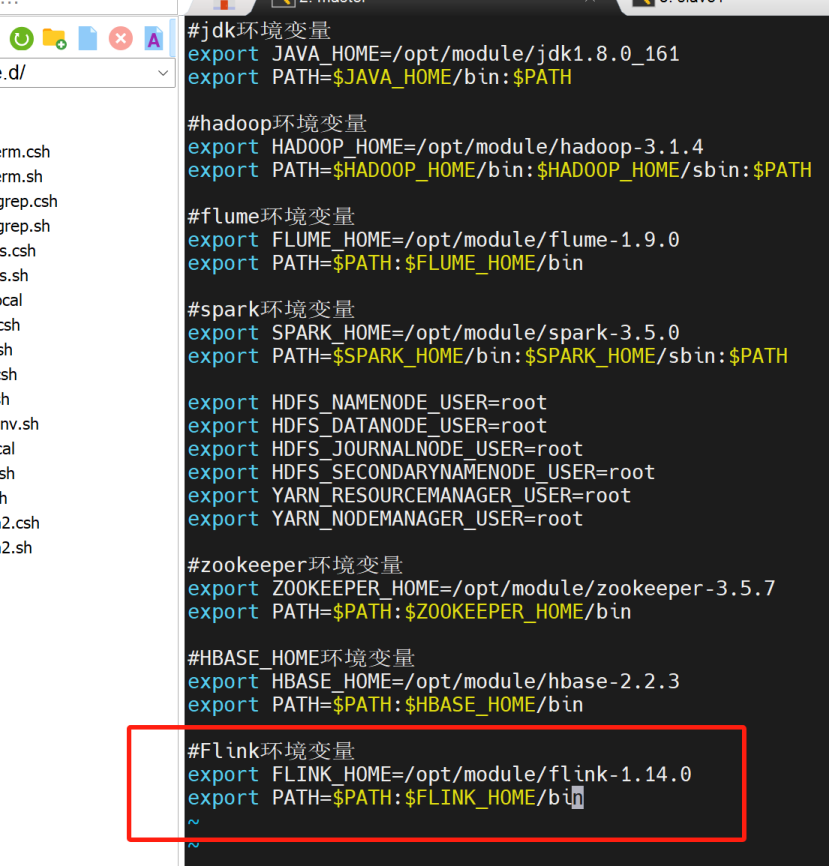Click the FLUME_HOME=/opt/module/flume-1.9.0 line
The image size is (829, 867).
[433, 240]
